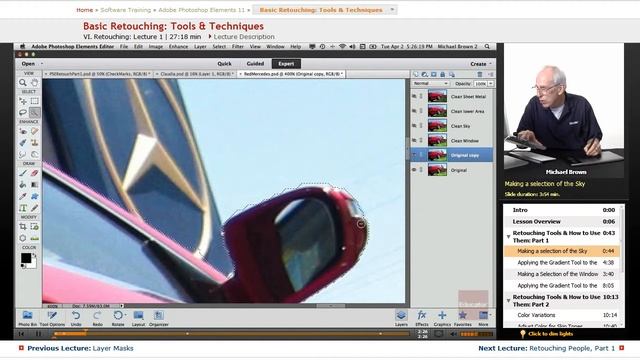Select the Crop tool
This screenshot has height=360, width=640.
pyautogui.click(x=23, y=226)
